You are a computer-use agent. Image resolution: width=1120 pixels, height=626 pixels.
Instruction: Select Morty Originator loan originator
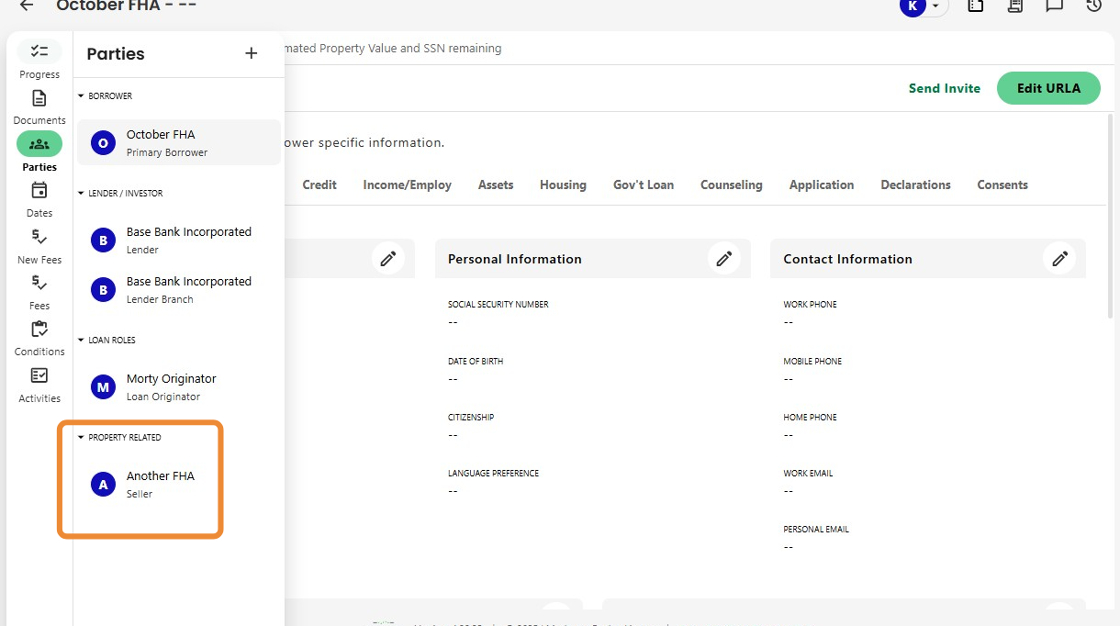pos(170,387)
